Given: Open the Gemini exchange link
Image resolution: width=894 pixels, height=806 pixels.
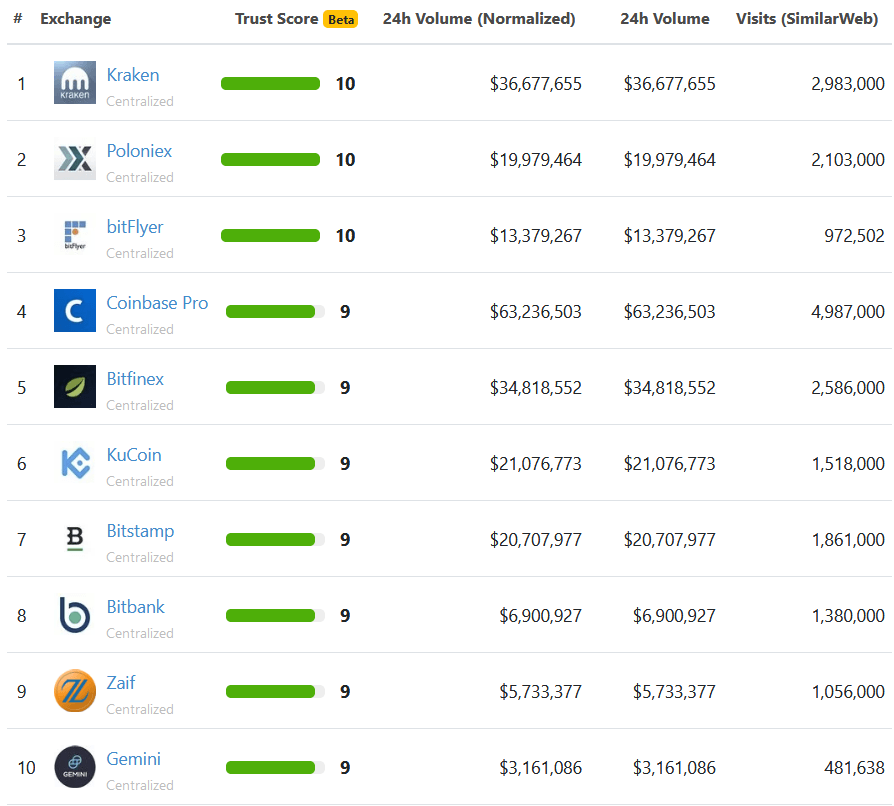Looking at the screenshot, I should tap(133, 759).
